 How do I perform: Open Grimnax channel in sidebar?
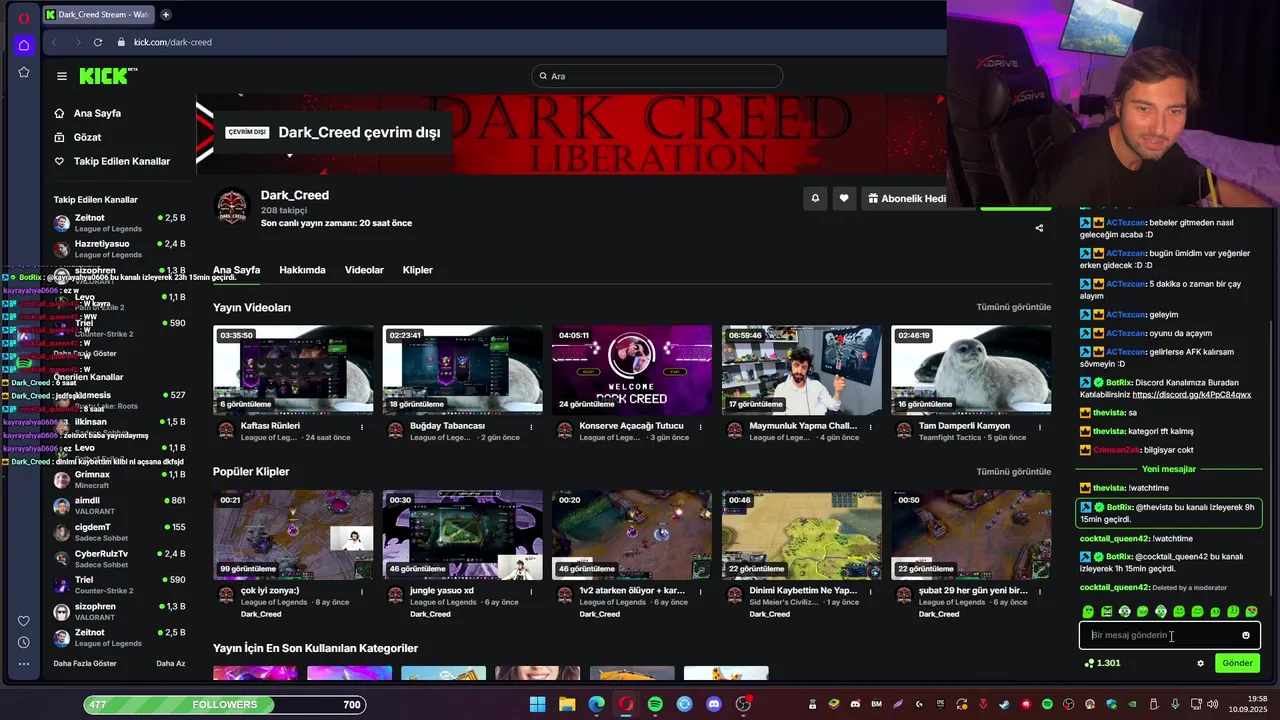(x=119, y=479)
